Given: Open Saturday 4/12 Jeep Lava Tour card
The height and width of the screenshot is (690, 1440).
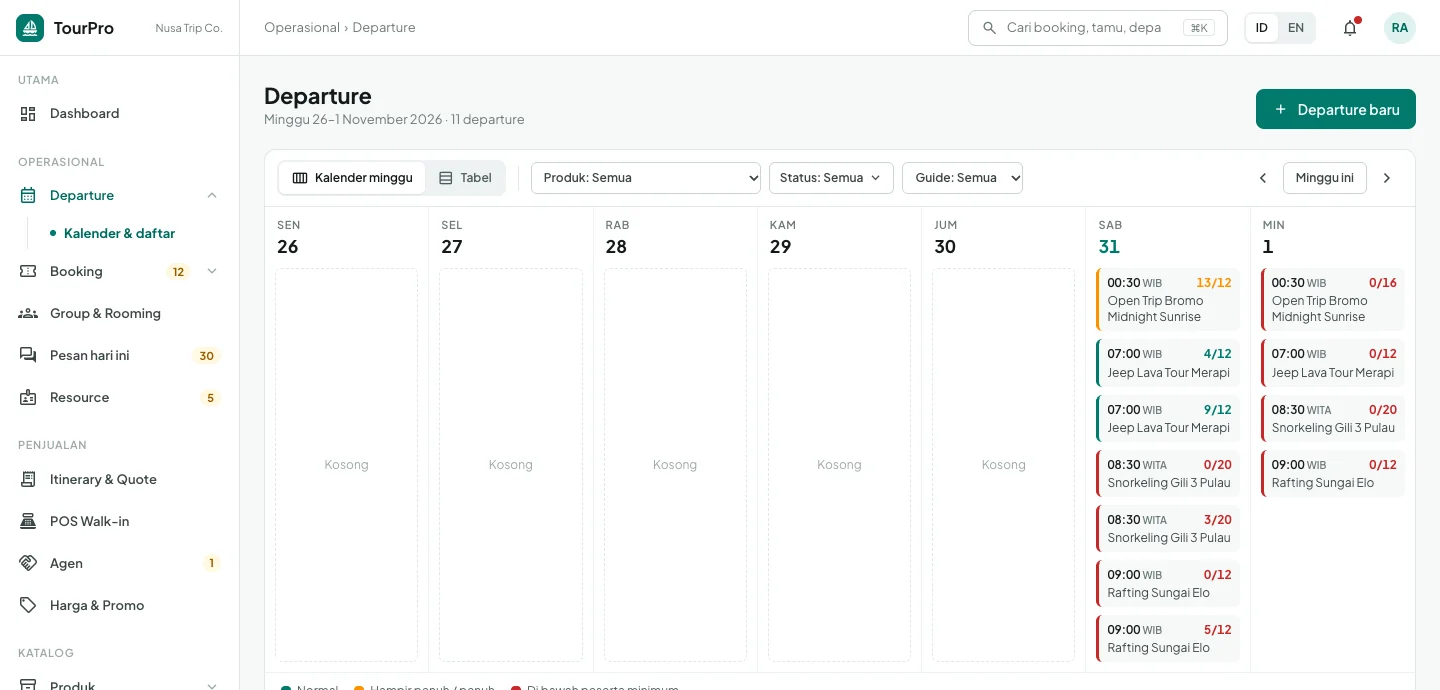Looking at the screenshot, I should [1168, 363].
